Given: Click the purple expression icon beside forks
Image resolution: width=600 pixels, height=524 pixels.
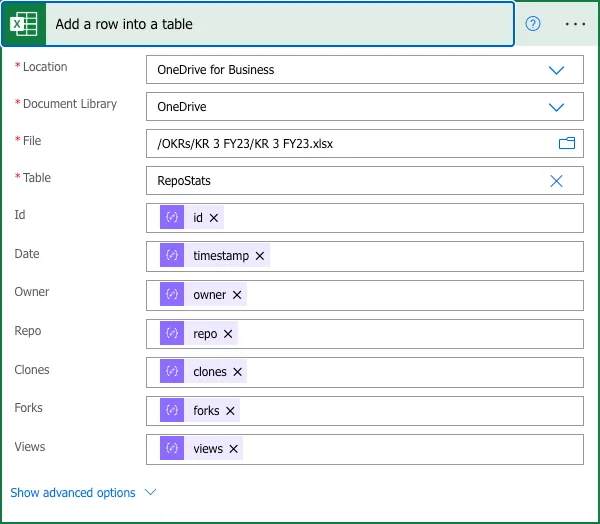Looking at the screenshot, I should [x=172, y=410].
